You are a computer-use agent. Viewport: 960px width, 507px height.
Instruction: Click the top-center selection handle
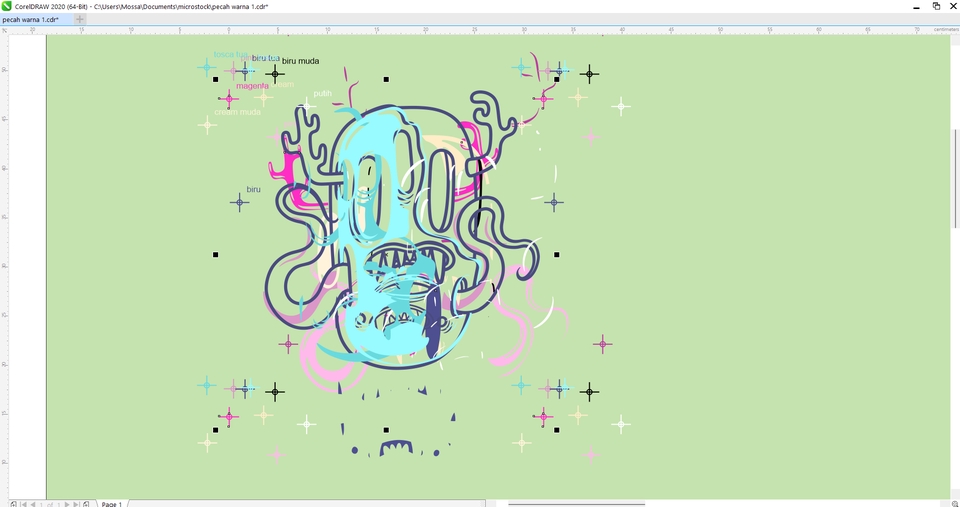pos(386,79)
